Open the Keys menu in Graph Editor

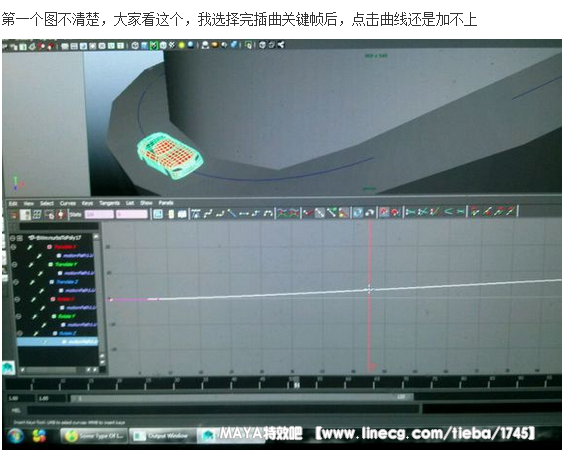pyautogui.click(x=87, y=203)
